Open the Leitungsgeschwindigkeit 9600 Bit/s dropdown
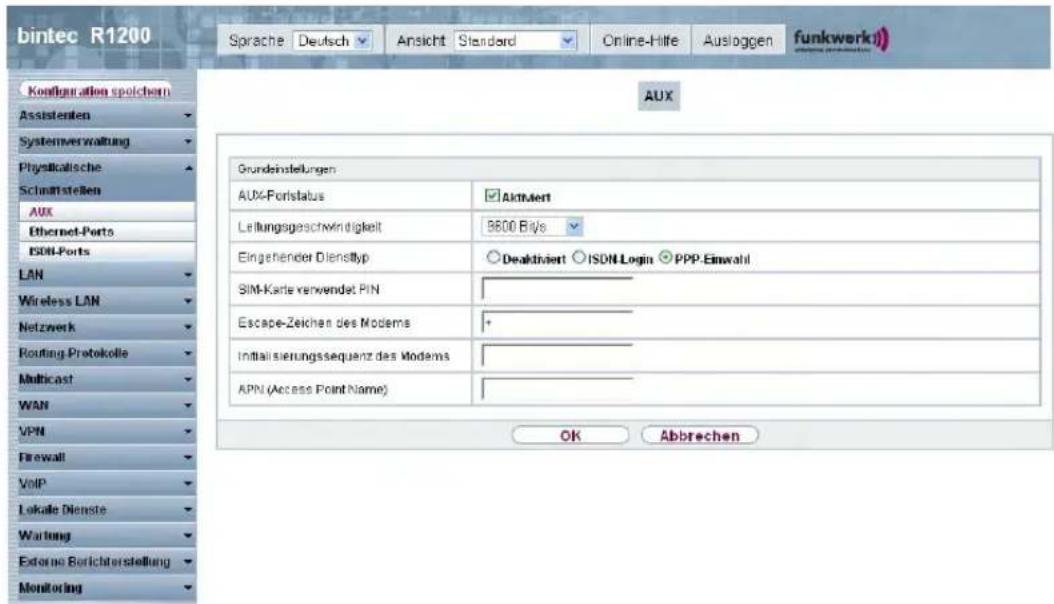This screenshot has height=604, width=1054. [x=532, y=227]
